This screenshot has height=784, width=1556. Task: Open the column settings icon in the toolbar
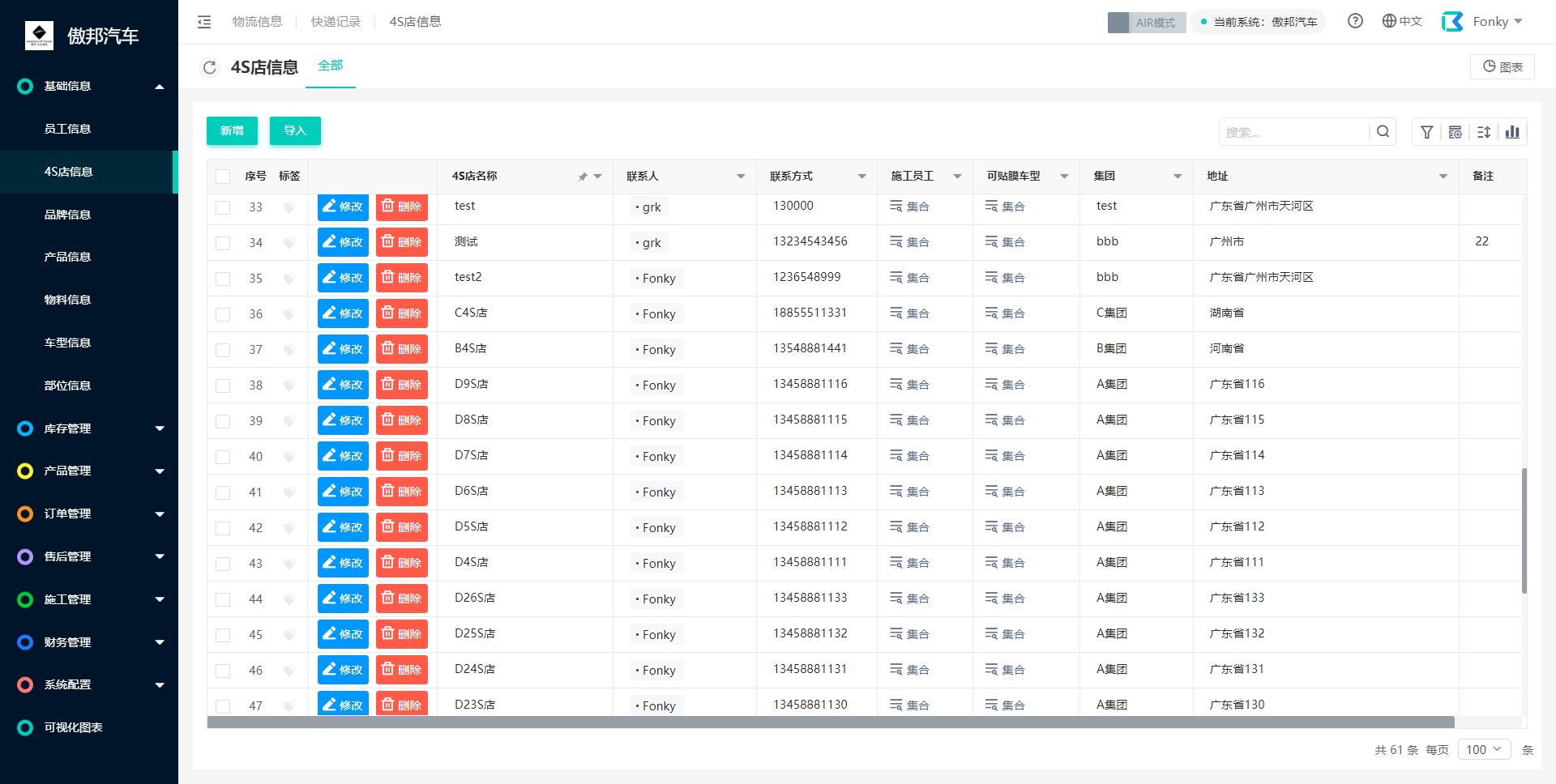point(1456,132)
